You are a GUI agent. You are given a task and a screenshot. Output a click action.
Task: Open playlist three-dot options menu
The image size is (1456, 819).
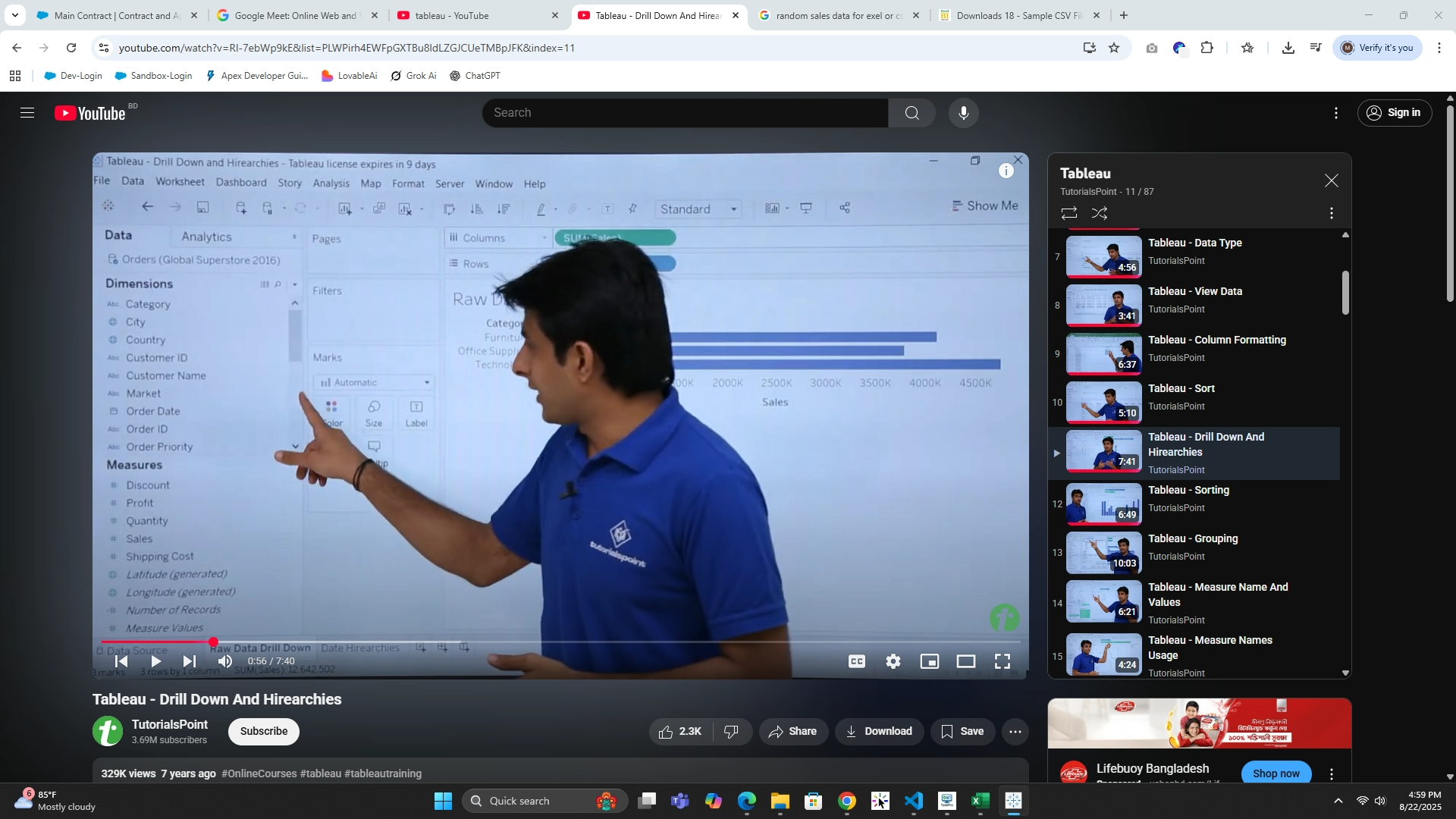[x=1331, y=213]
